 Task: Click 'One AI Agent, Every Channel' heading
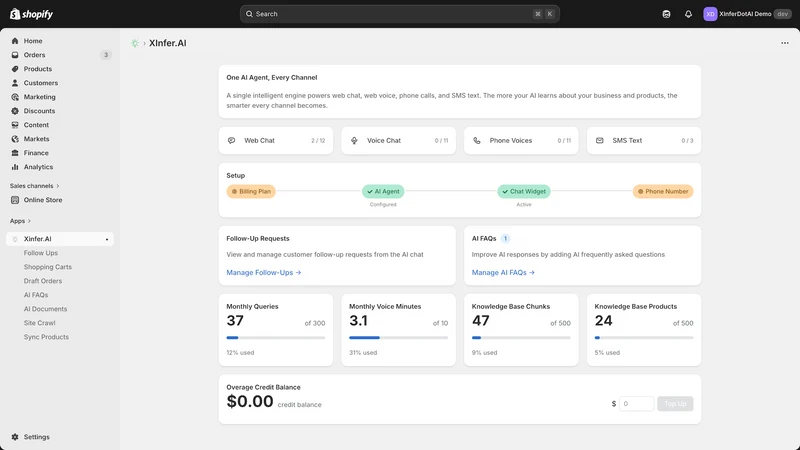coord(272,78)
